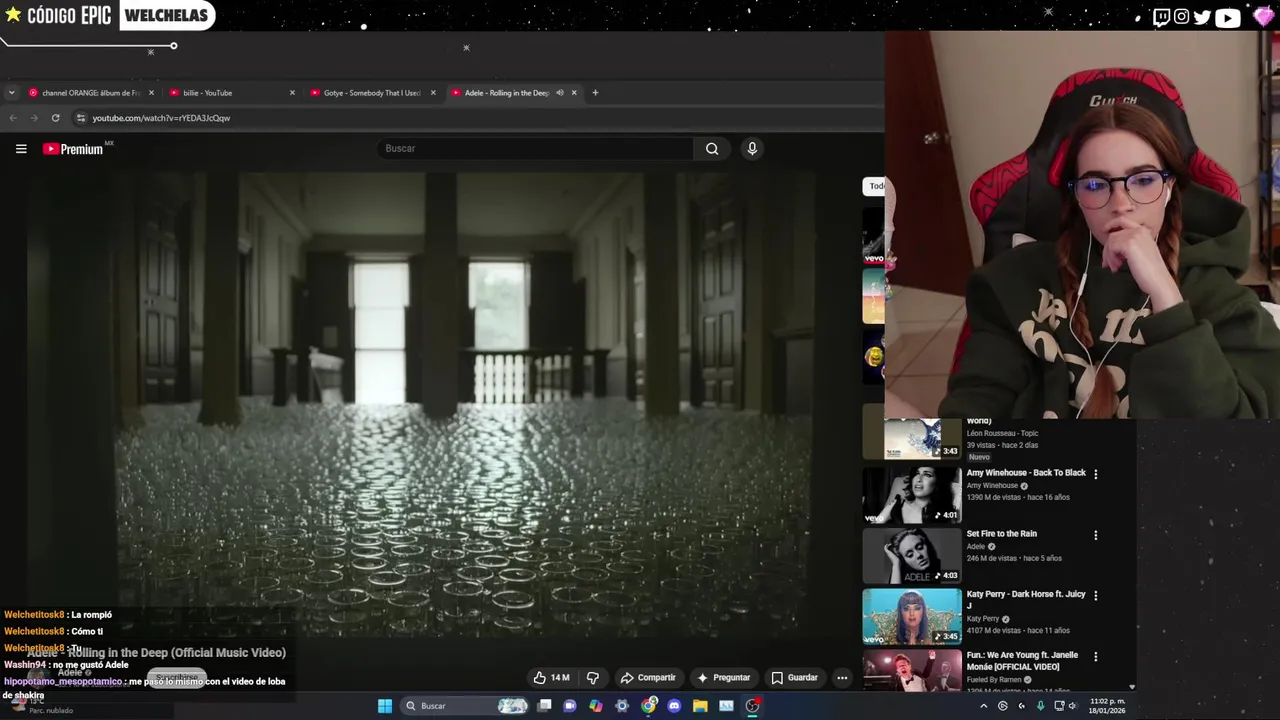The width and height of the screenshot is (1280, 720).
Task: Open the Preguntar AI ask button
Action: pyautogui.click(x=723, y=678)
